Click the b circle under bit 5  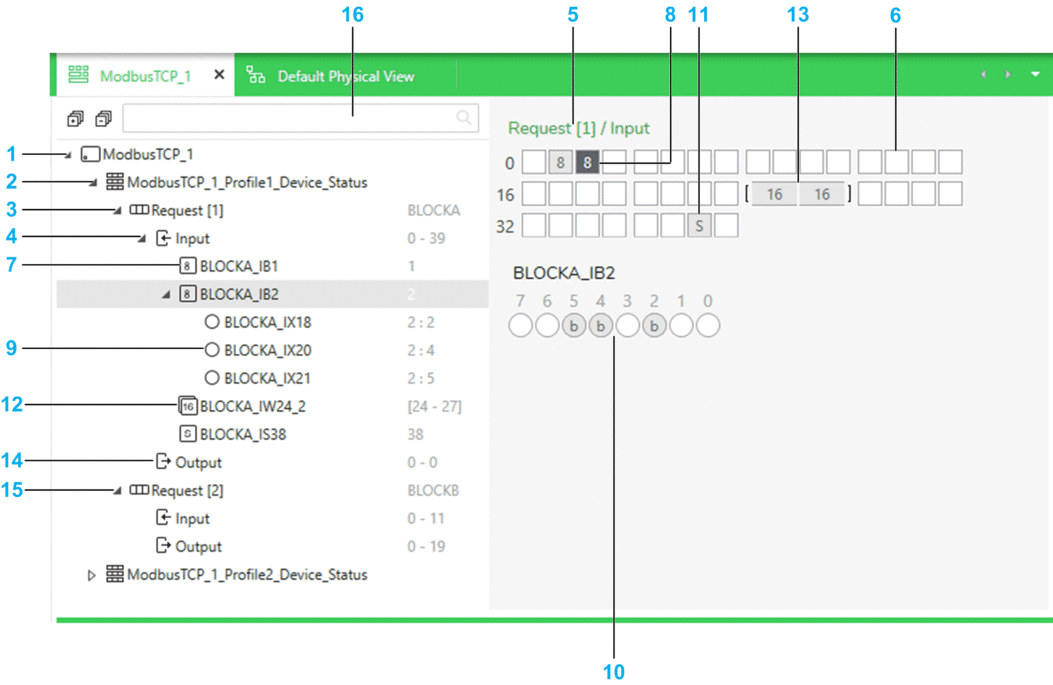click(x=574, y=326)
